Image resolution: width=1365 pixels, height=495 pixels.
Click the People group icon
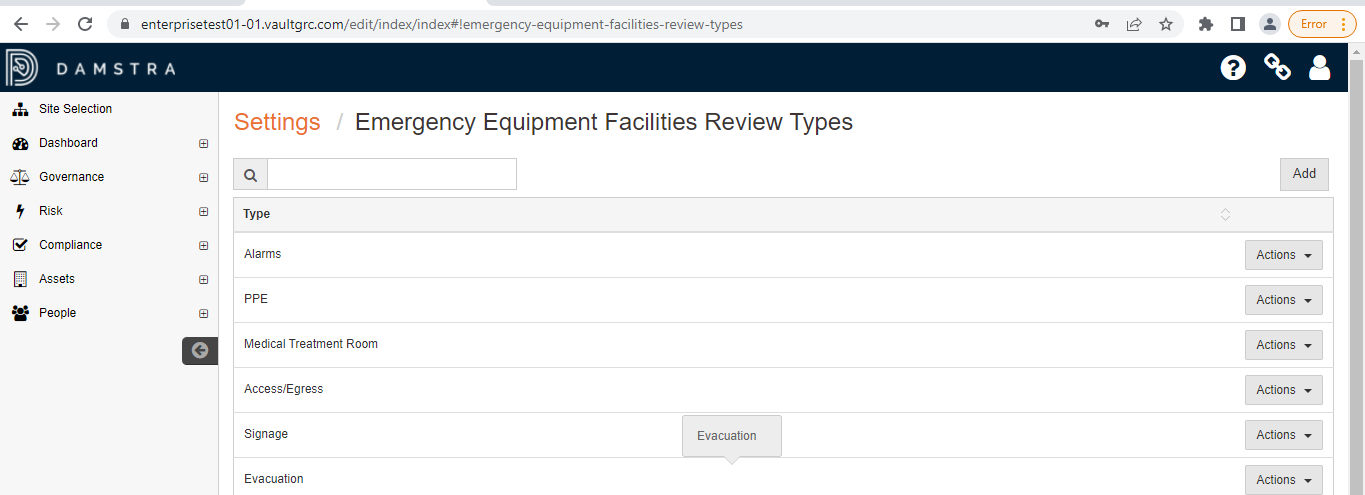point(20,313)
